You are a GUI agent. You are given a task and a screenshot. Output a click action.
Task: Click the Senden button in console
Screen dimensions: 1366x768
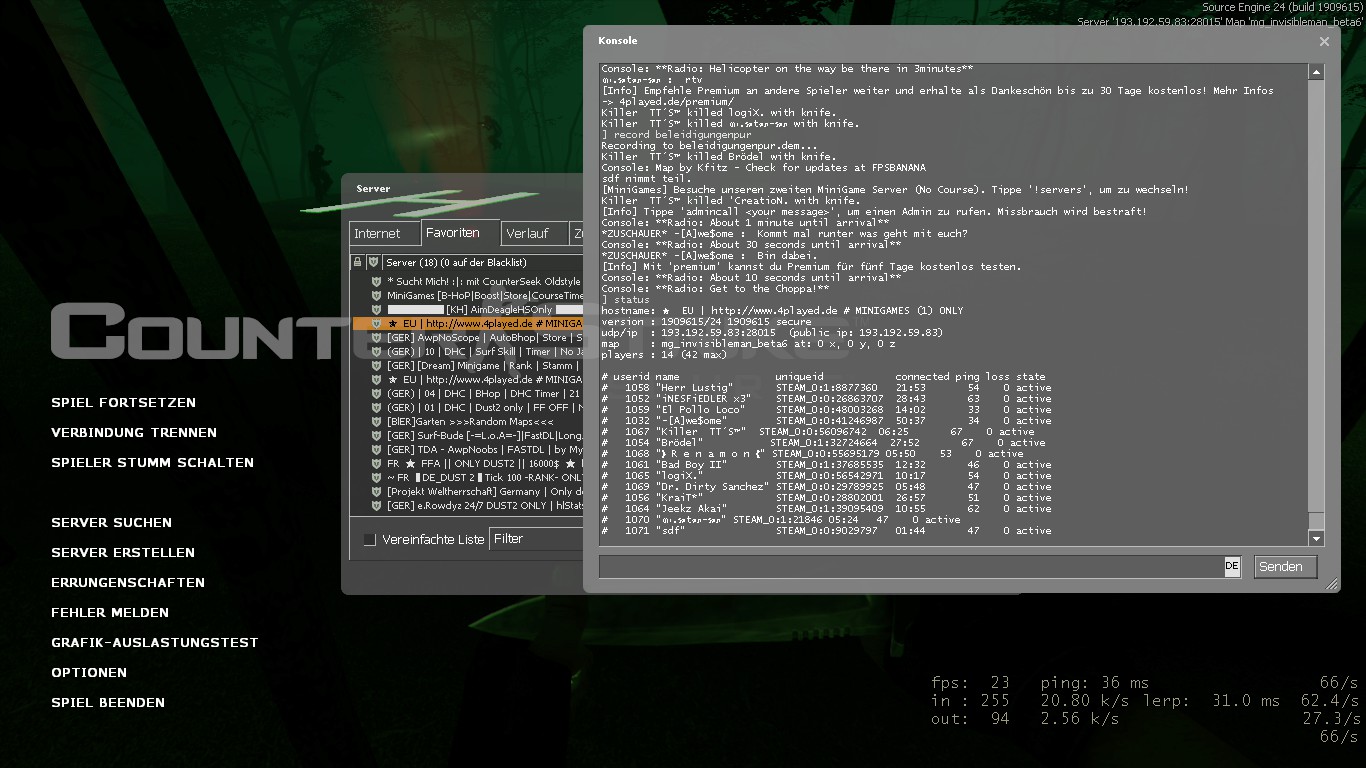(1285, 567)
